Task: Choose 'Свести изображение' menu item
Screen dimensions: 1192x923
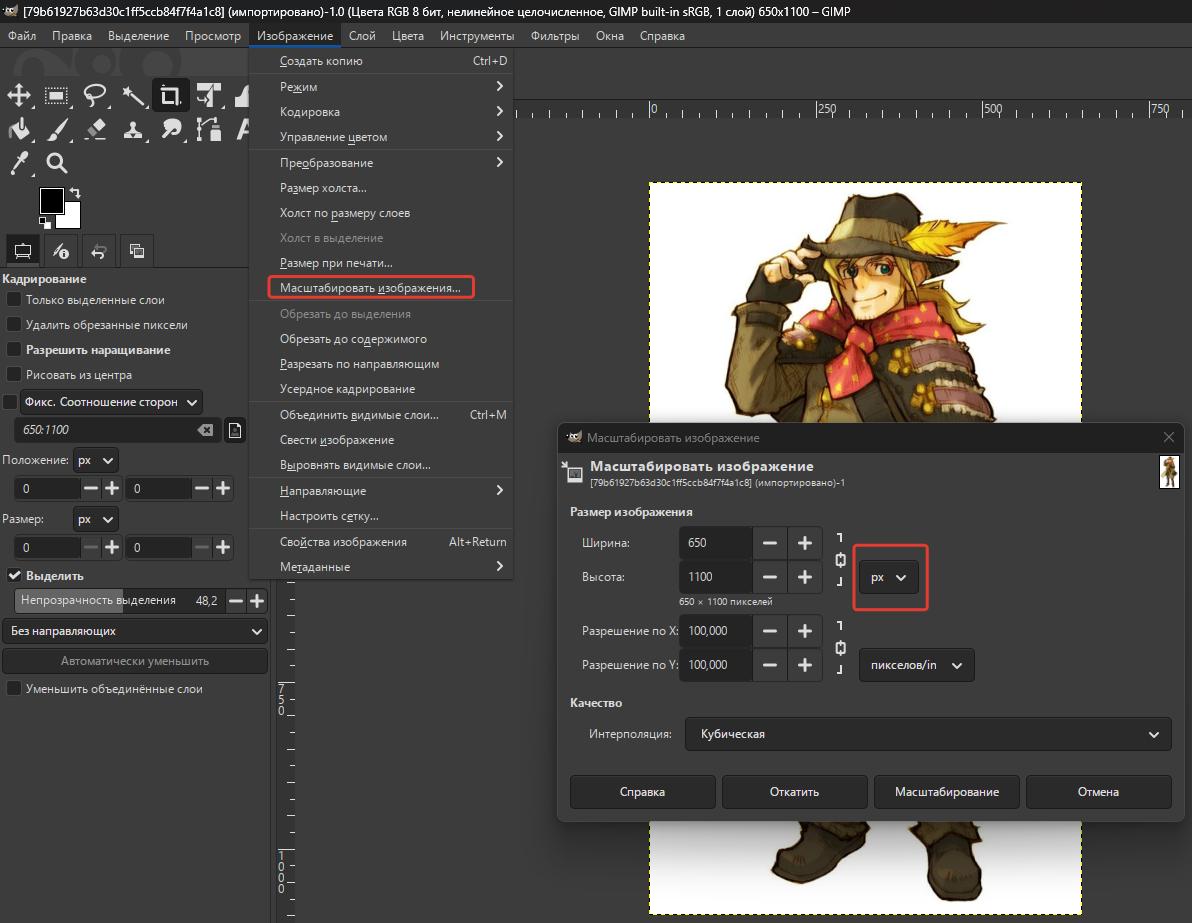Action: click(381, 440)
